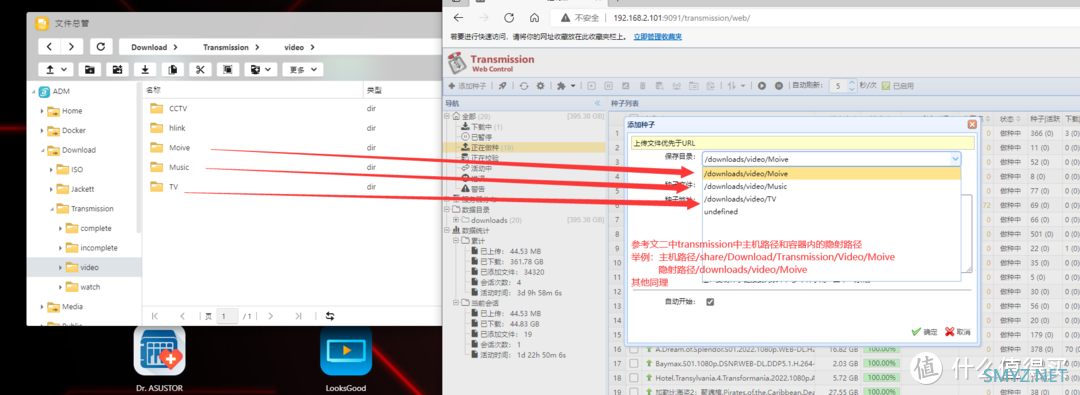Click Transmission breadcrumb in path bar
This screenshot has width=1080, height=395.
point(225,48)
